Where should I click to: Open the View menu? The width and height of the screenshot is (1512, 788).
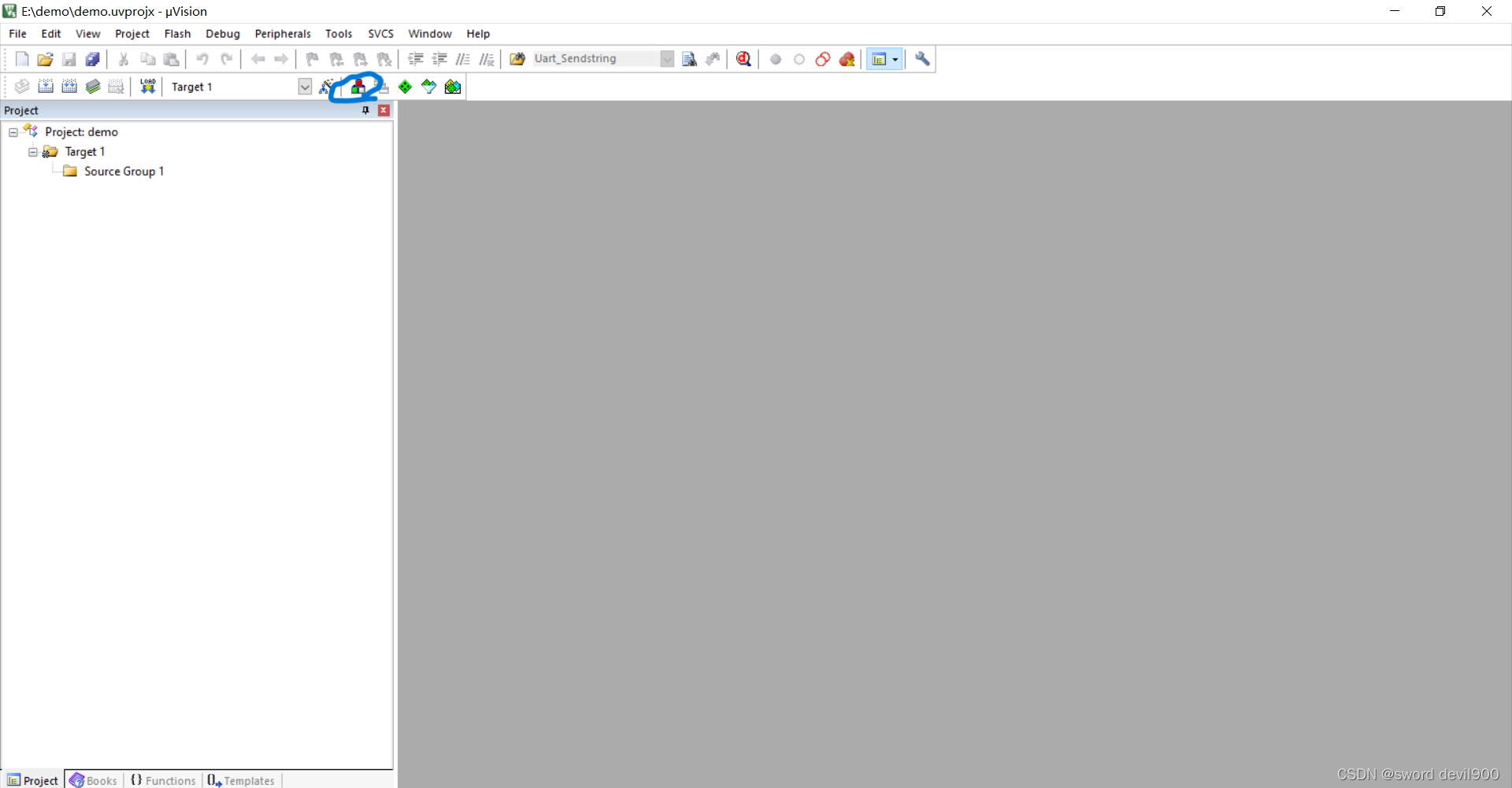tap(88, 34)
